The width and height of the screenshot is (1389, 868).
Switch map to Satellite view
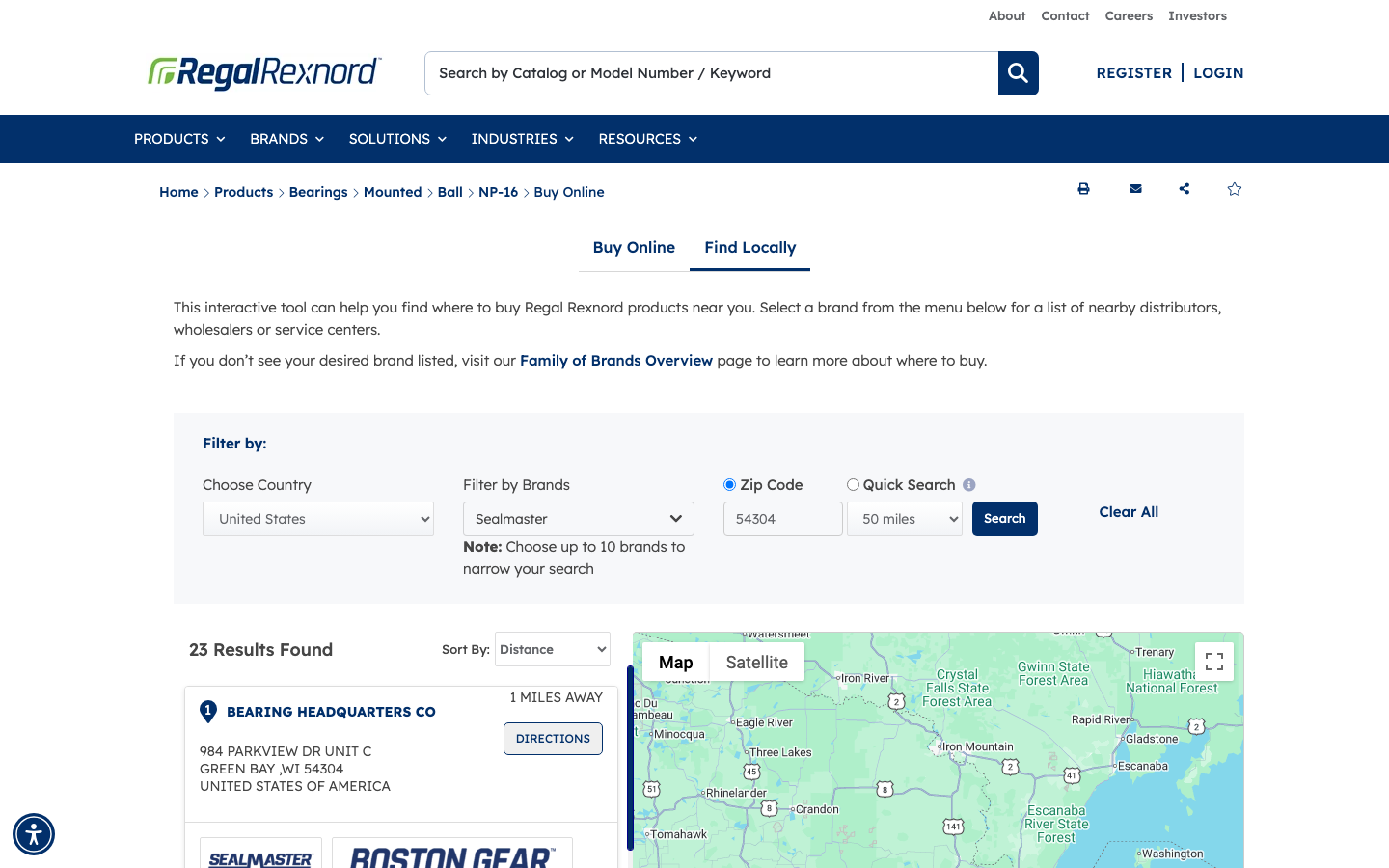click(x=757, y=663)
